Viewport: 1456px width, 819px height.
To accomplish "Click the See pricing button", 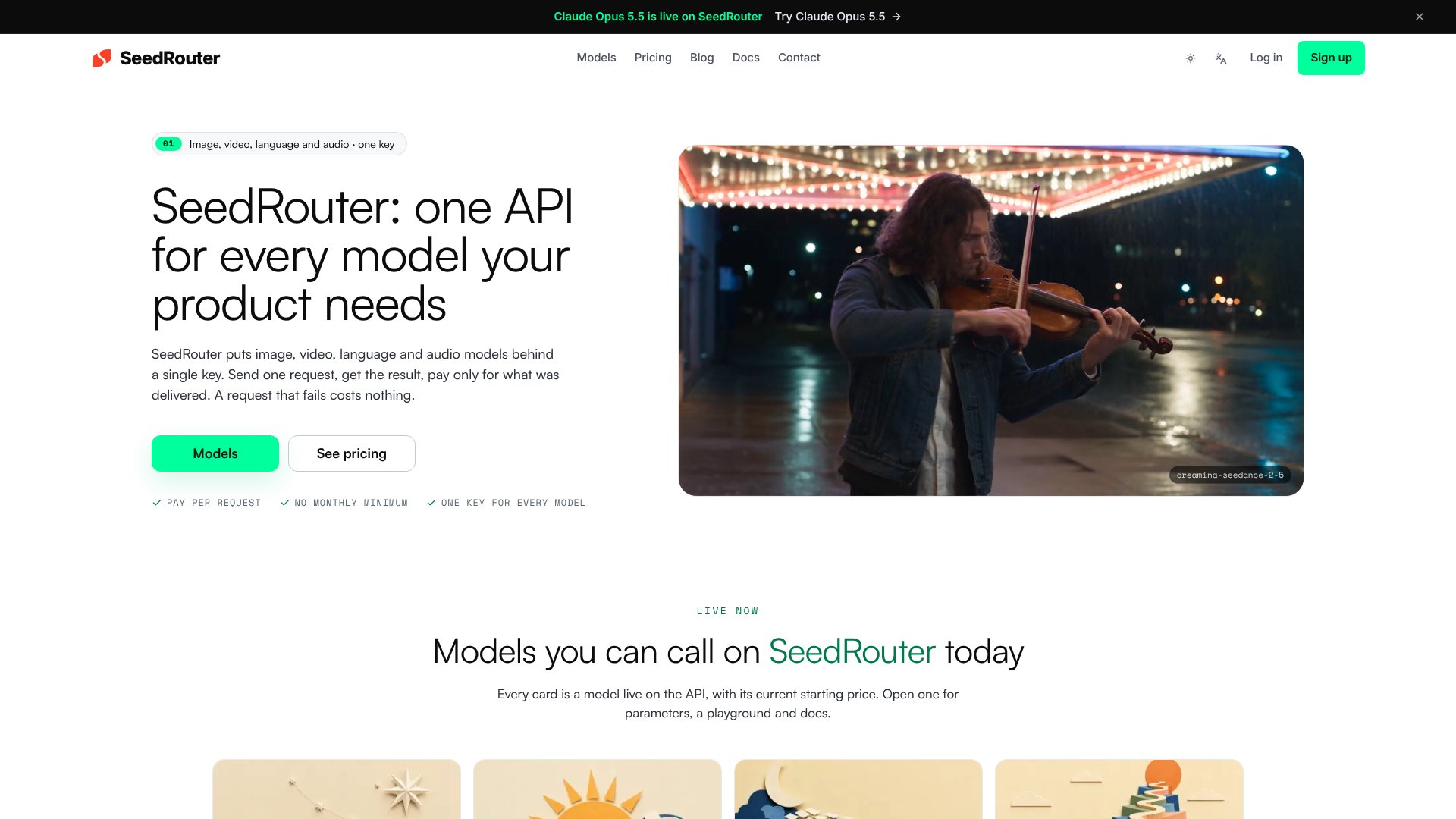I will point(352,453).
